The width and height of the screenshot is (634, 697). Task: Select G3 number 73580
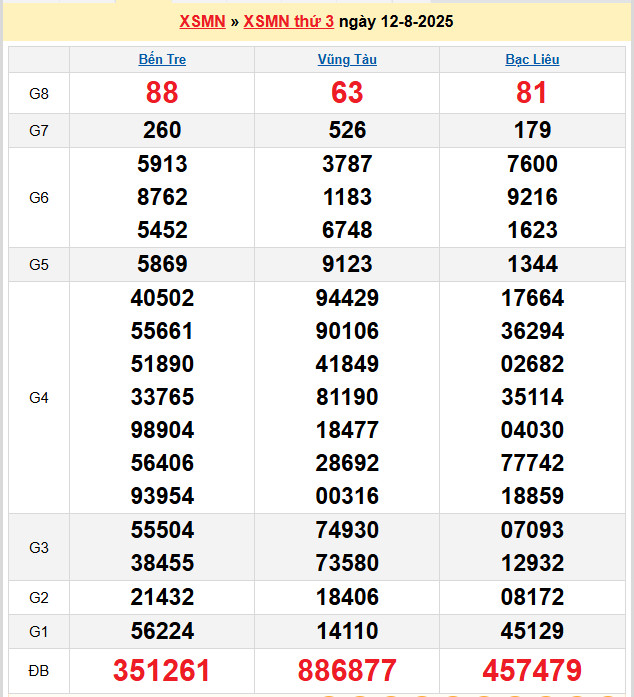click(x=347, y=563)
